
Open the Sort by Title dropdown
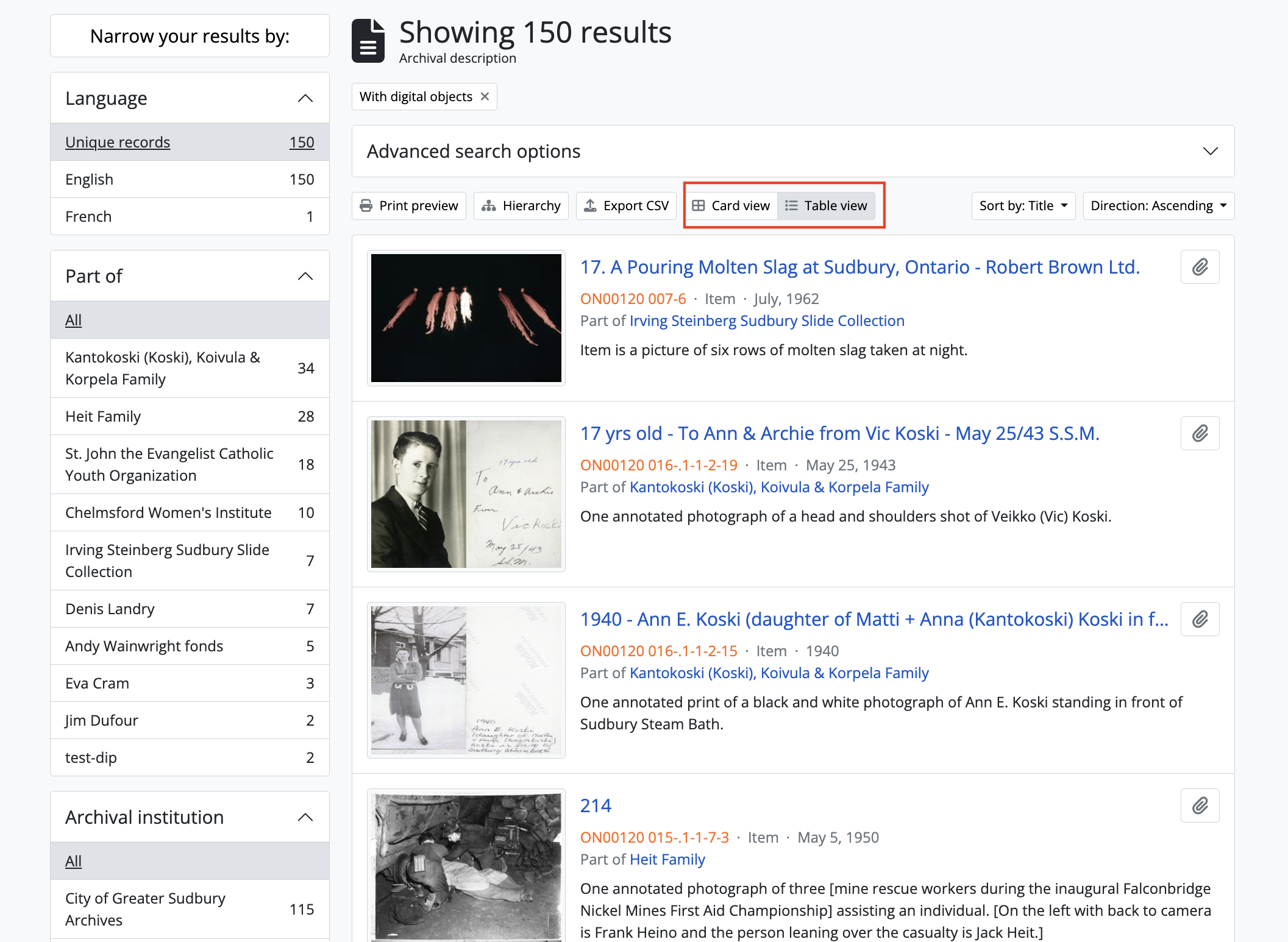(1023, 206)
